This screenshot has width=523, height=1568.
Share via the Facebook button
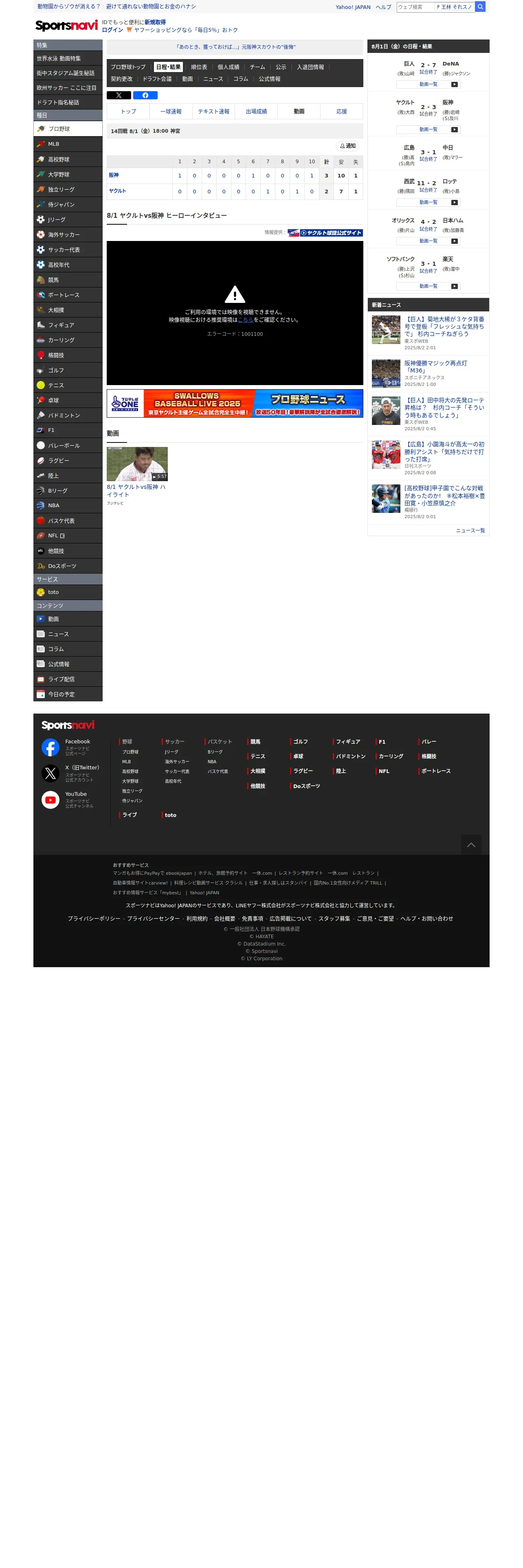point(145,96)
